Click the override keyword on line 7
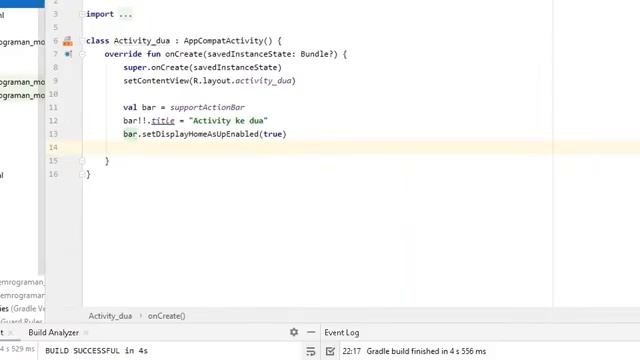 [123, 54]
